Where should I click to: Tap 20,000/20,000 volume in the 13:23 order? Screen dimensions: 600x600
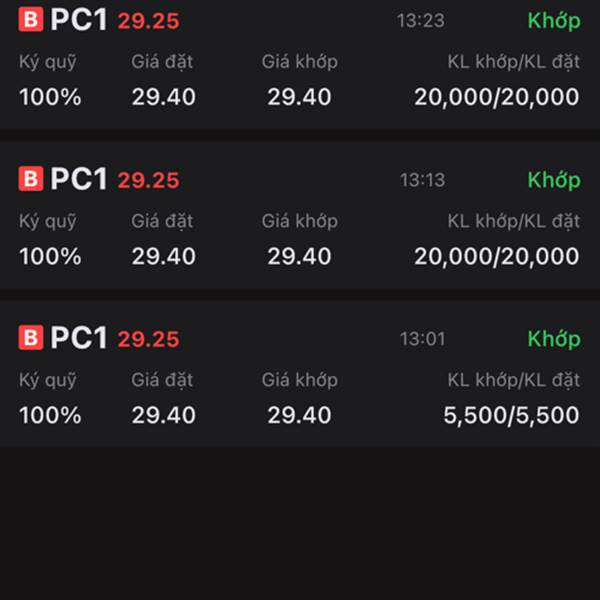click(497, 97)
